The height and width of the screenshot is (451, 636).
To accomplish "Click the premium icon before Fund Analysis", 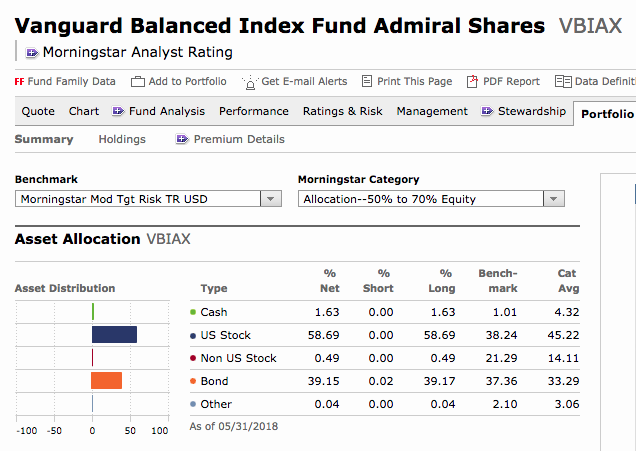I will [118, 111].
